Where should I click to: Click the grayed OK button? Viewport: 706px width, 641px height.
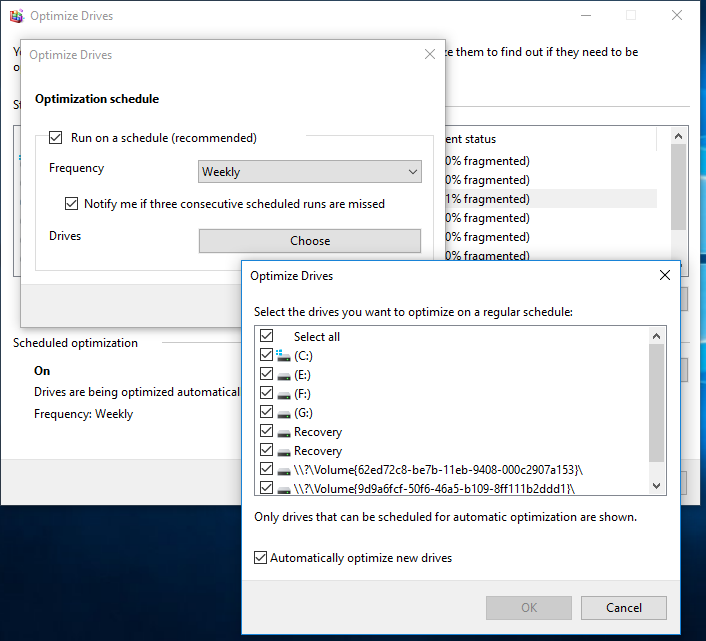point(529,608)
